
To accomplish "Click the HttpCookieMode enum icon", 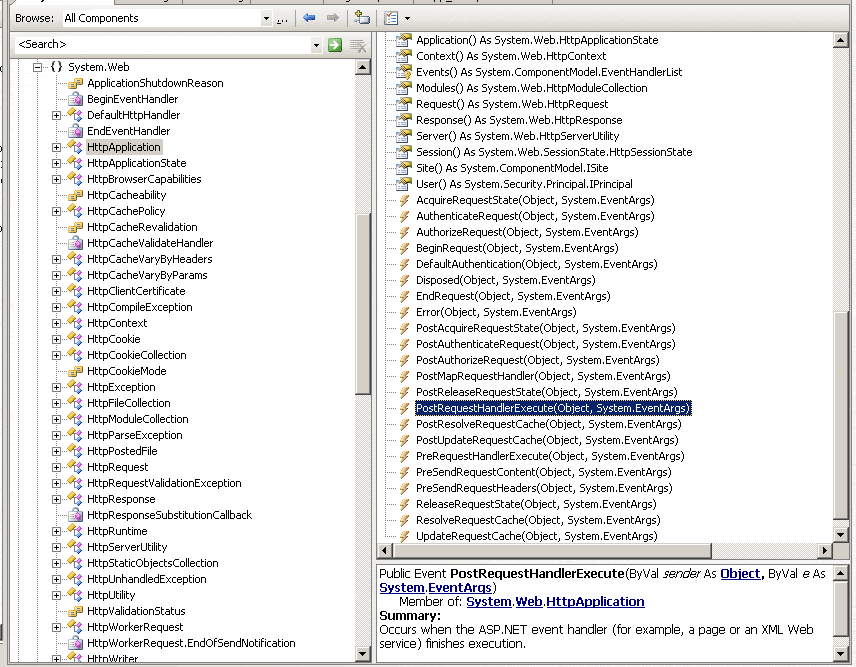I will [75, 372].
